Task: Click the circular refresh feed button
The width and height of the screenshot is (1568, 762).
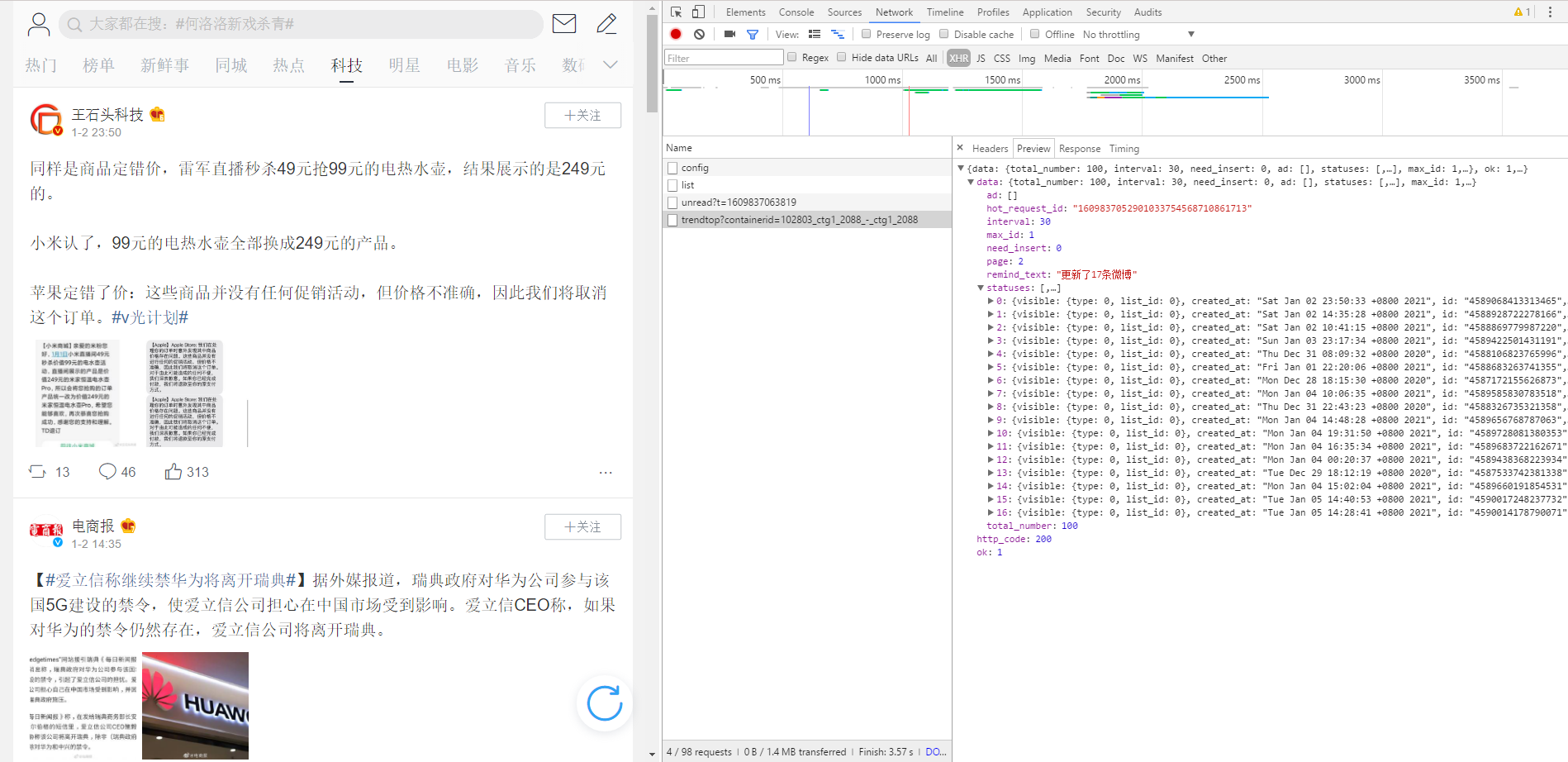Action: (x=605, y=703)
